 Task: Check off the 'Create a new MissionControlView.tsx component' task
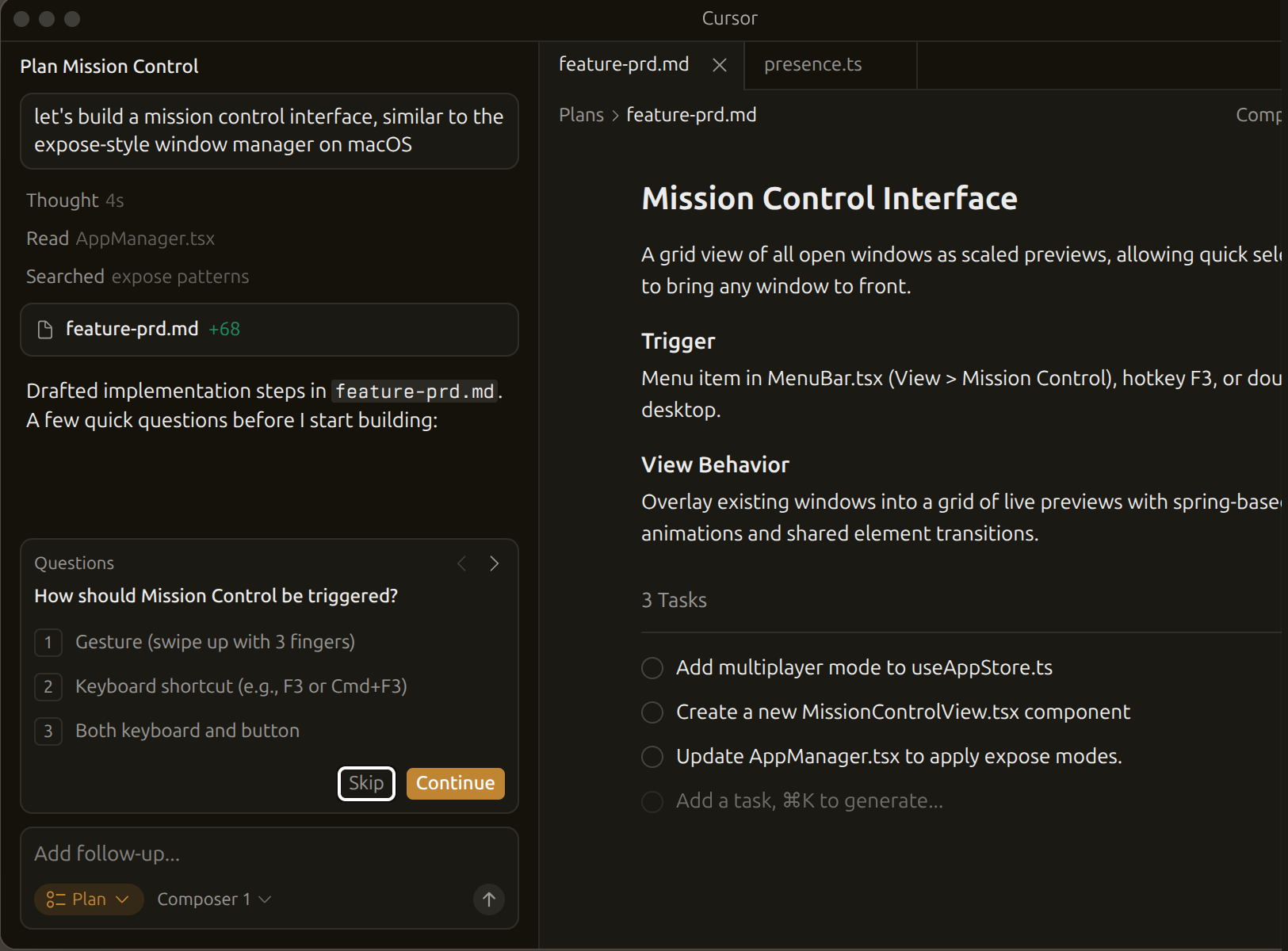click(x=652, y=712)
